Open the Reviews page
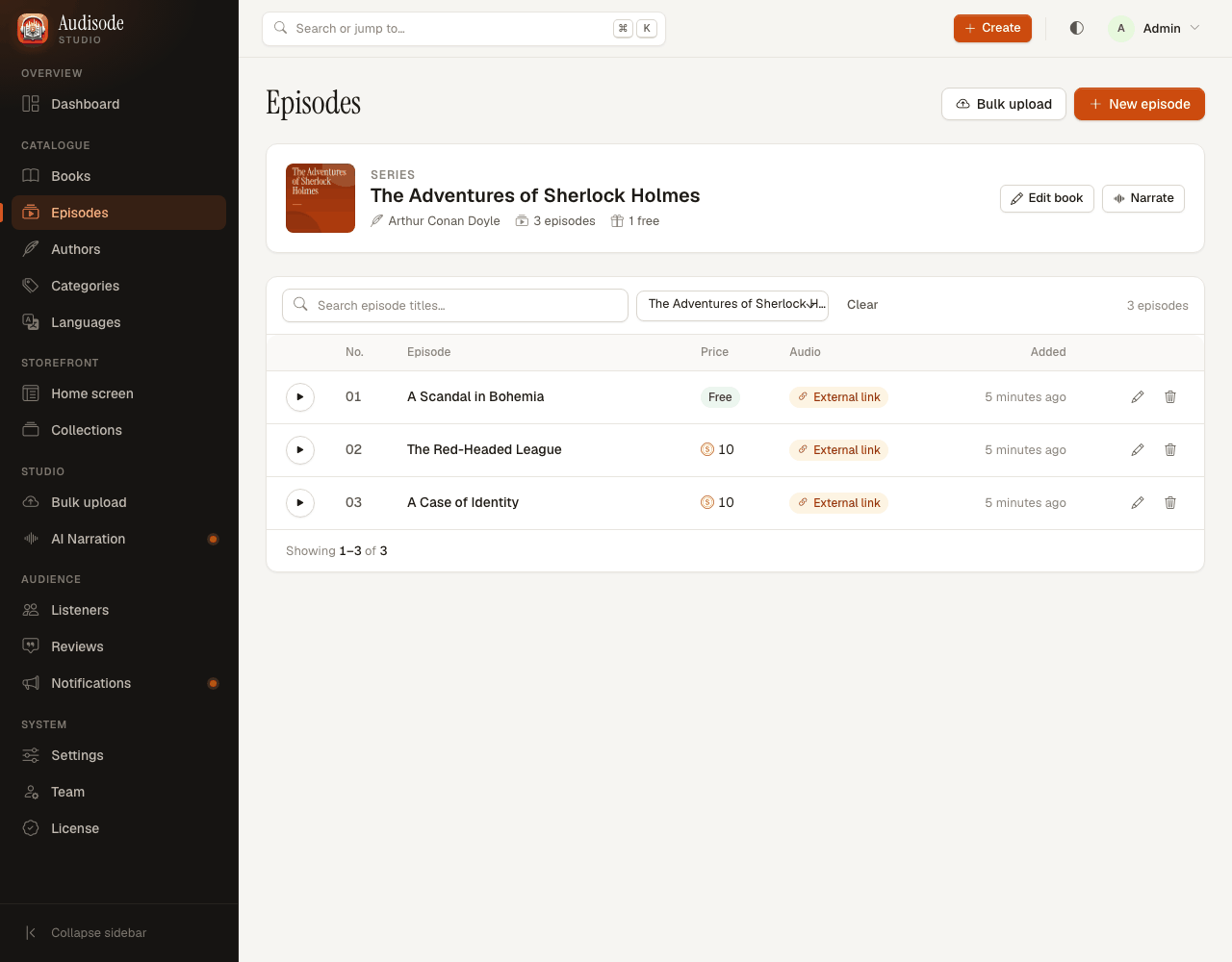 [x=119, y=646]
